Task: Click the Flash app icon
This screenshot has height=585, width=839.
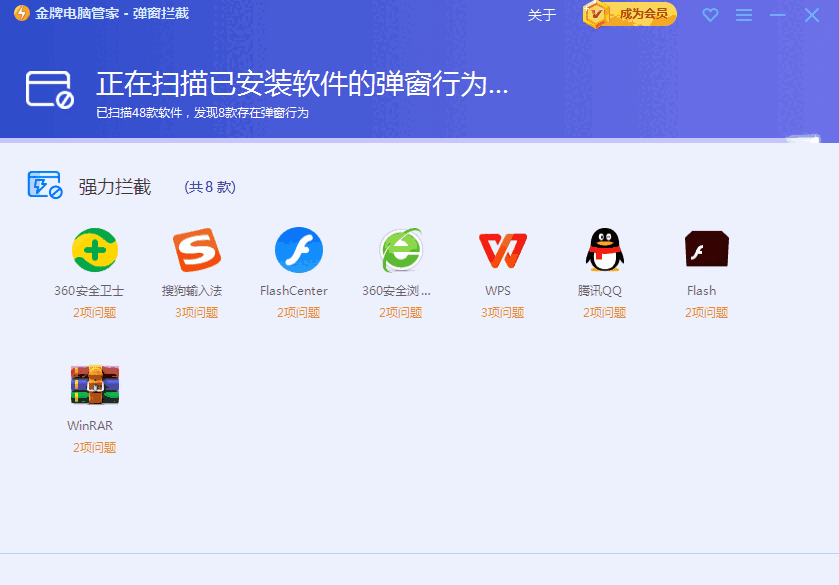Action: [x=706, y=250]
